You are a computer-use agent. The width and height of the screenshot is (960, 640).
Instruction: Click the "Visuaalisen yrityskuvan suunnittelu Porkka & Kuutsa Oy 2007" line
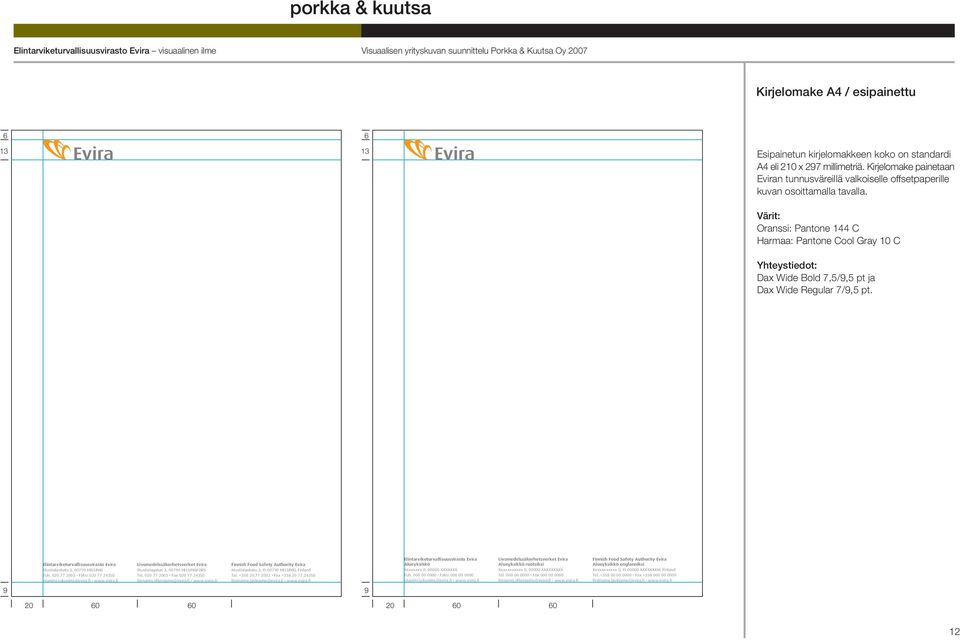(474, 51)
